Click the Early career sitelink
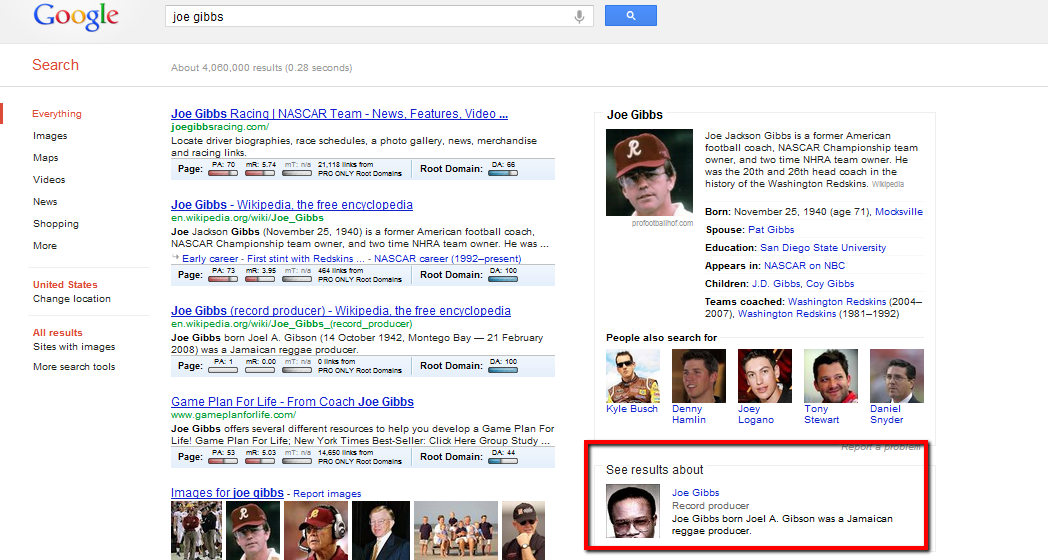 pyautogui.click(x=210, y=259)
